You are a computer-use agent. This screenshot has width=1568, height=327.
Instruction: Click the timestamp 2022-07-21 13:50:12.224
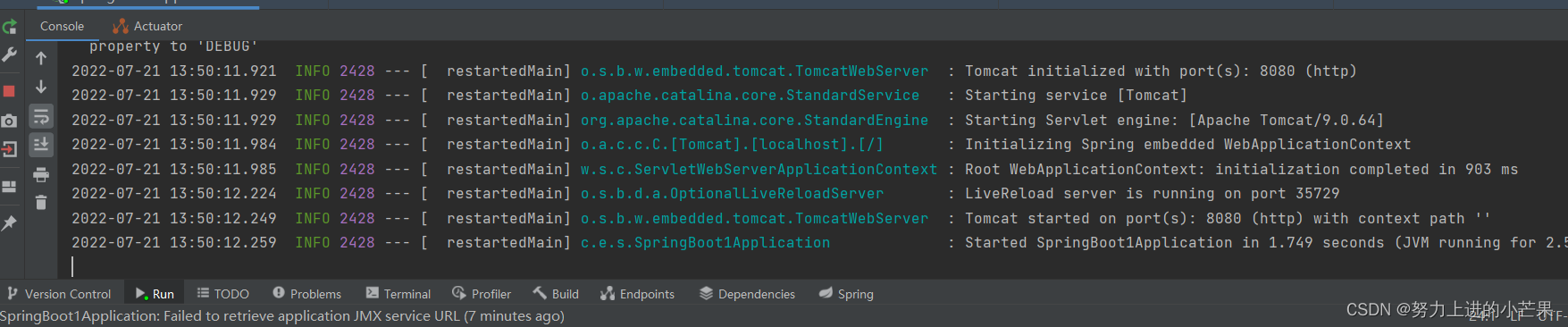point(174,193)
